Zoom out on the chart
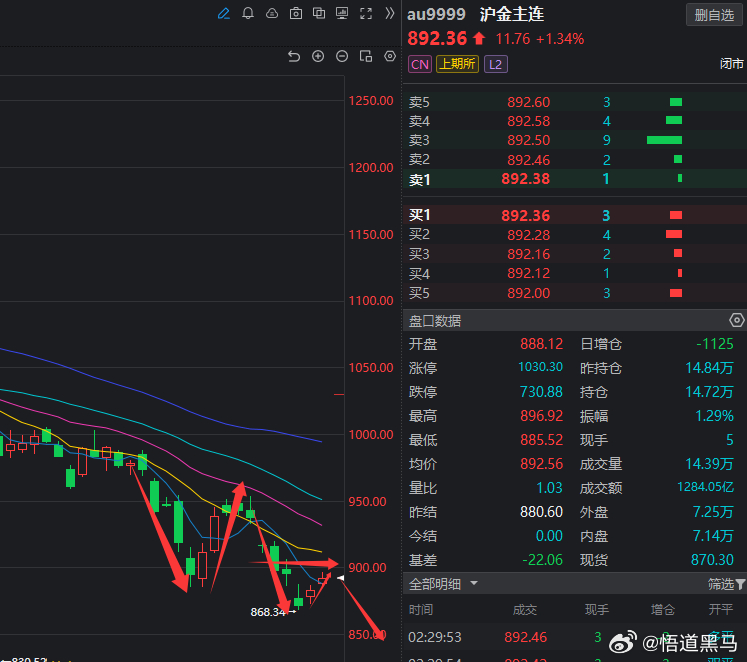This screenshot has width=747, height=662. (342, 57)
